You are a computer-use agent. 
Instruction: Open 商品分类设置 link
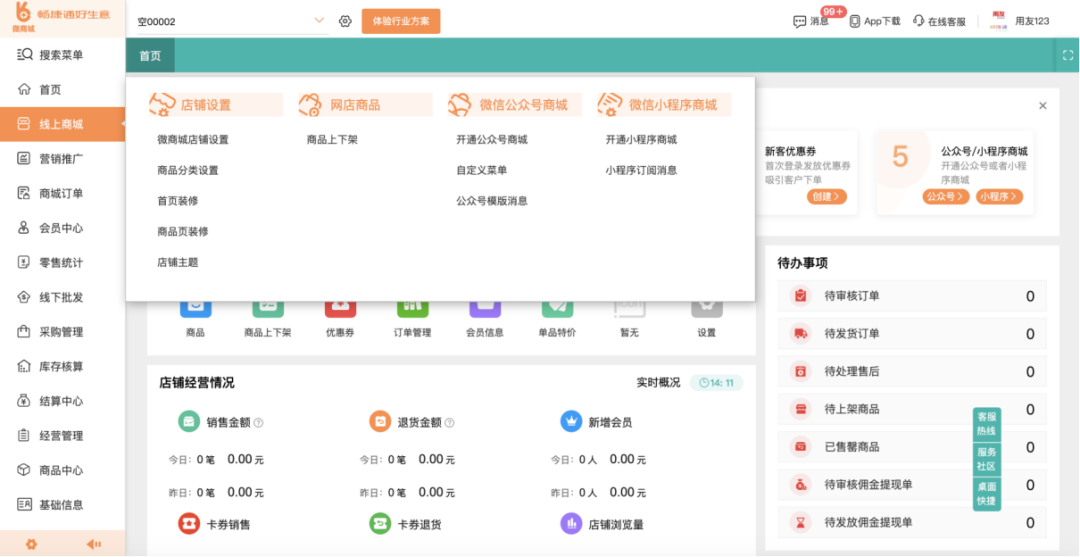[188, 170]
